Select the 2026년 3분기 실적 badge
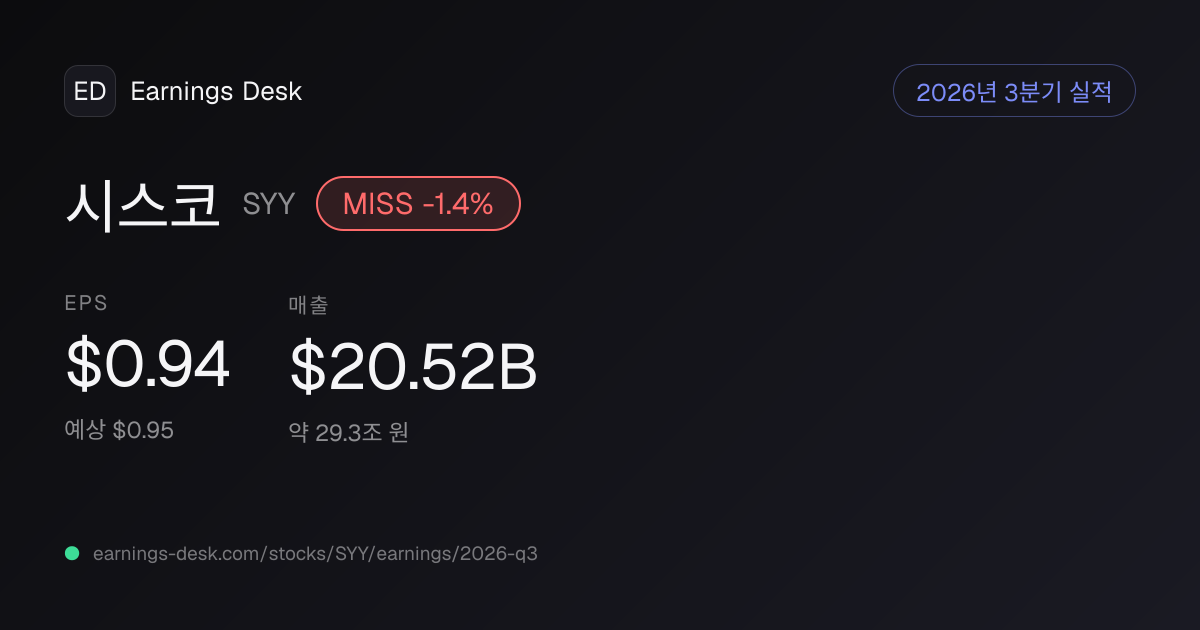 1014,91
